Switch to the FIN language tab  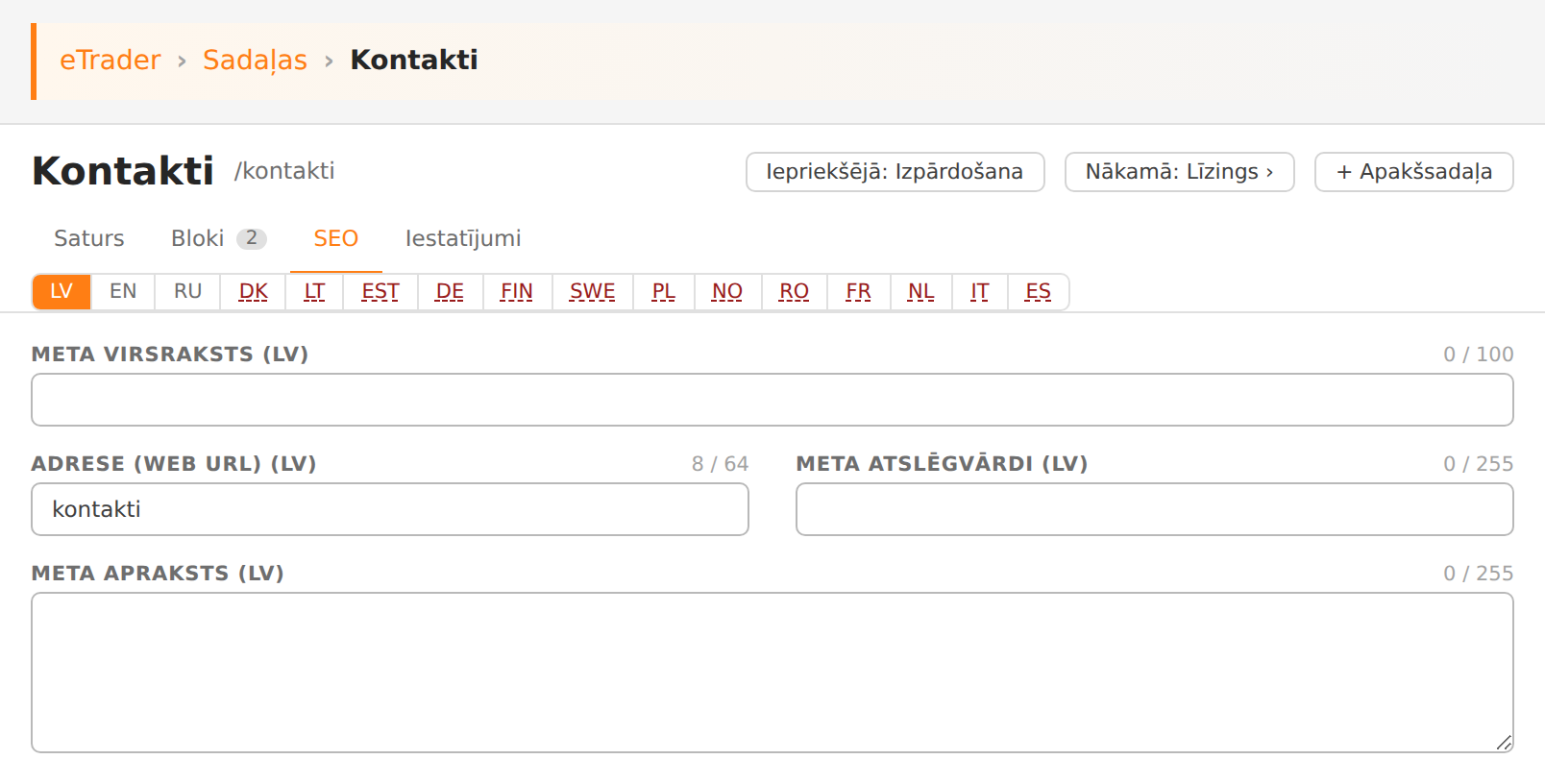click(x=517, y=291)
